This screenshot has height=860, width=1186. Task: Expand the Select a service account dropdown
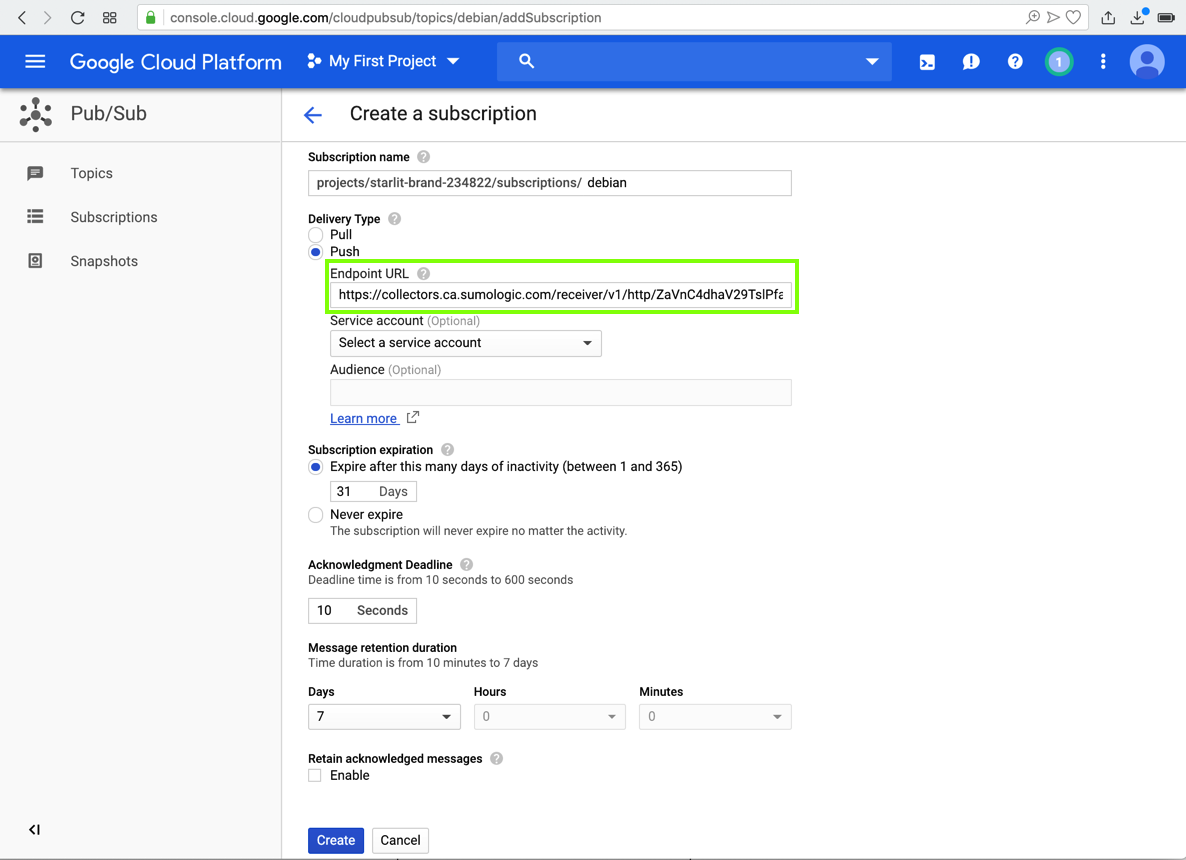465,343
